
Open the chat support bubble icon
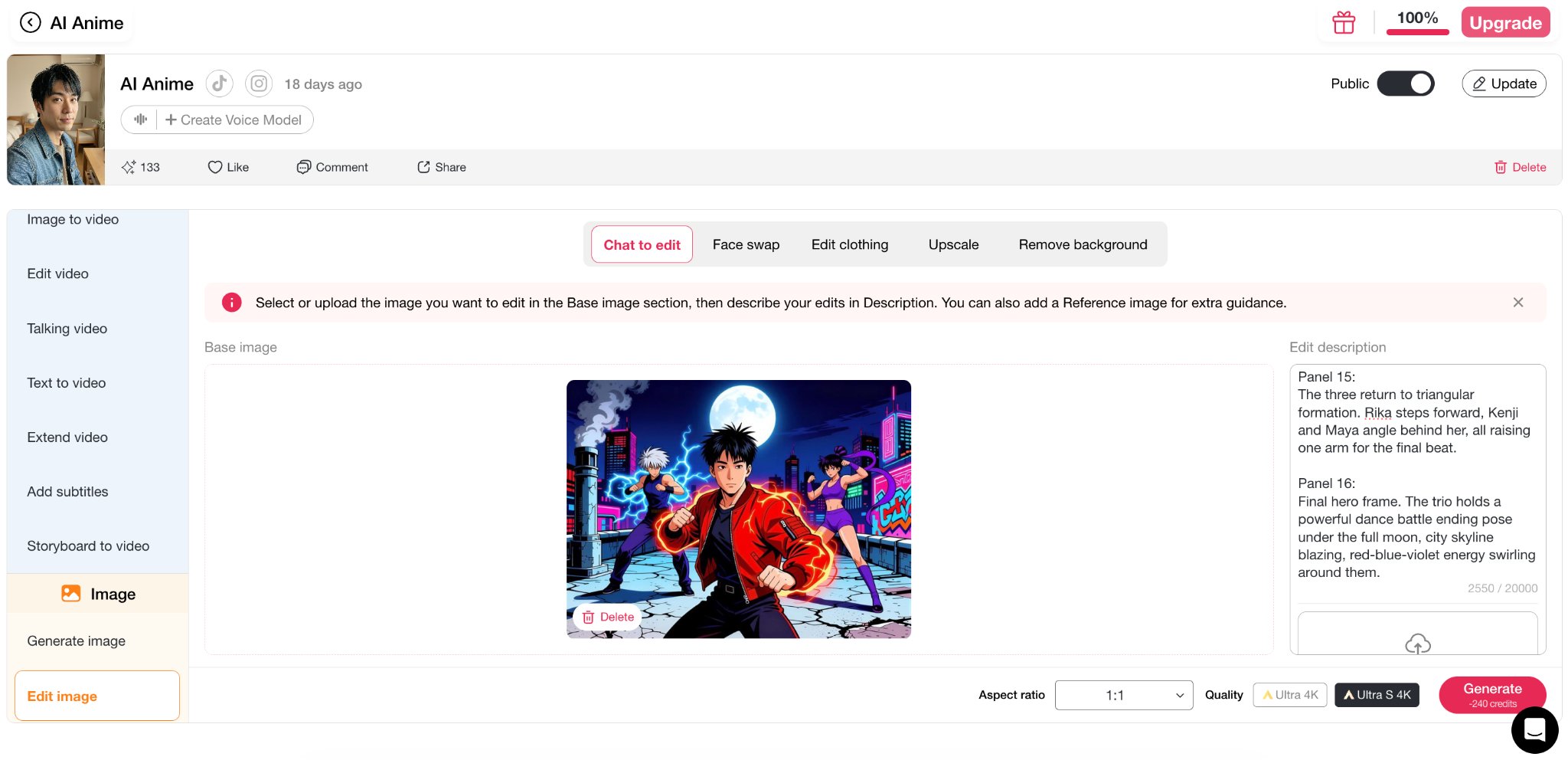(1534, 730)
